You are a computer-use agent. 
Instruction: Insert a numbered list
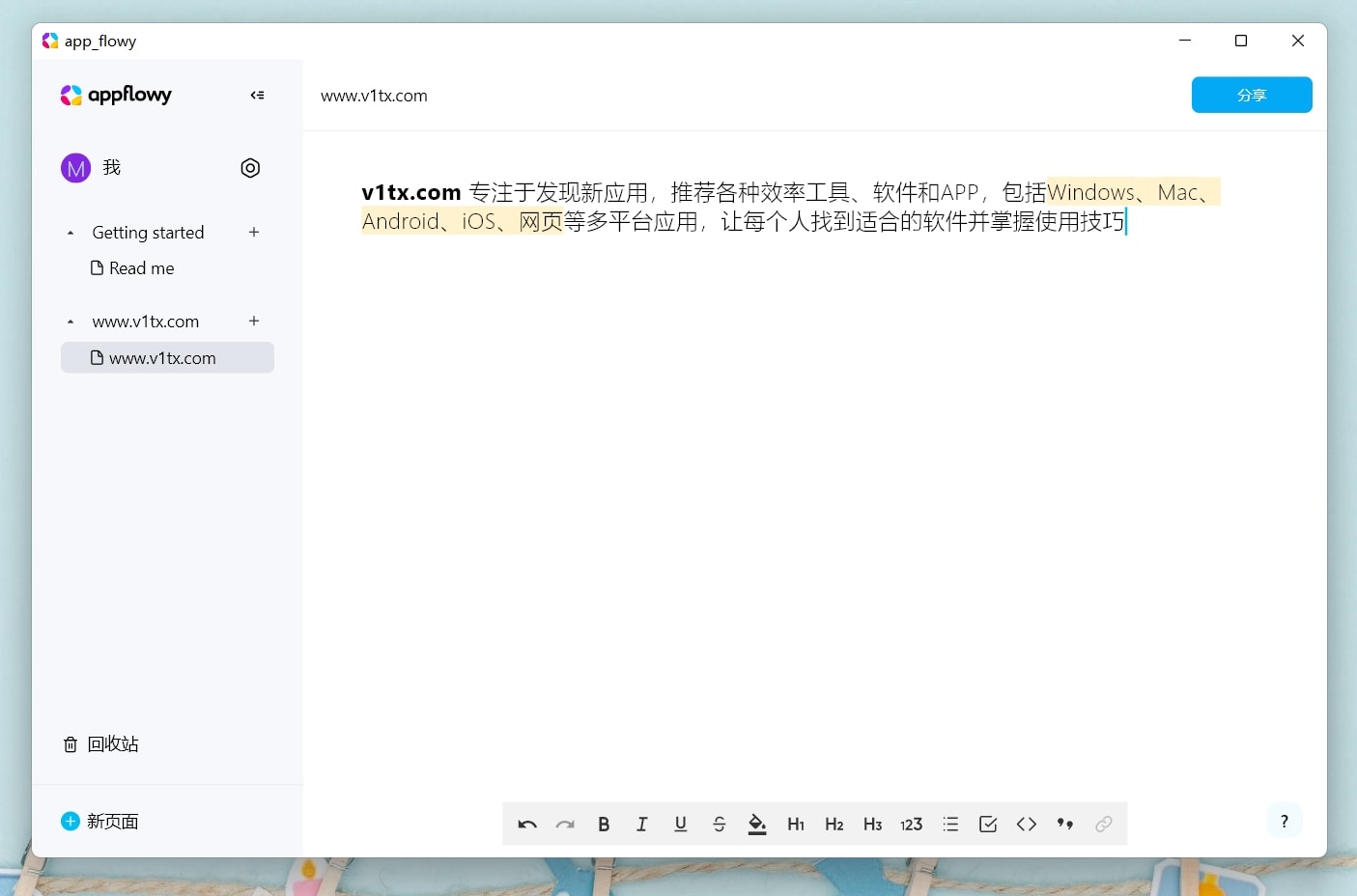pos(911,824)
